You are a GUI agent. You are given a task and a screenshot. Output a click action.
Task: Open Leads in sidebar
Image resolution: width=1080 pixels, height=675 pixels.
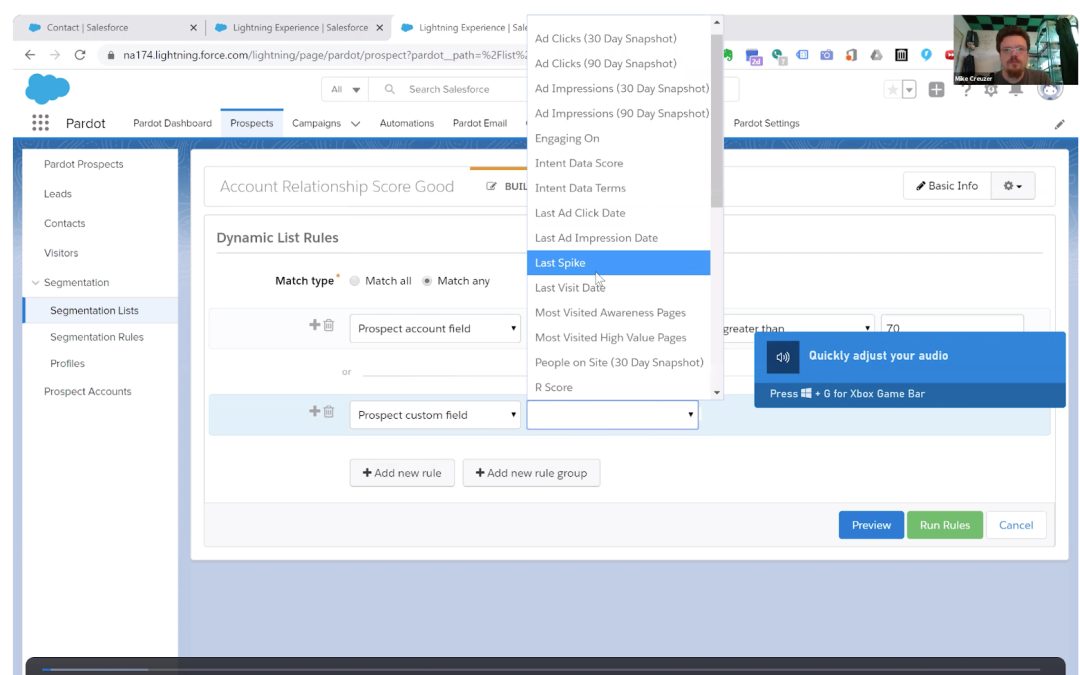(x=58, y=194)
